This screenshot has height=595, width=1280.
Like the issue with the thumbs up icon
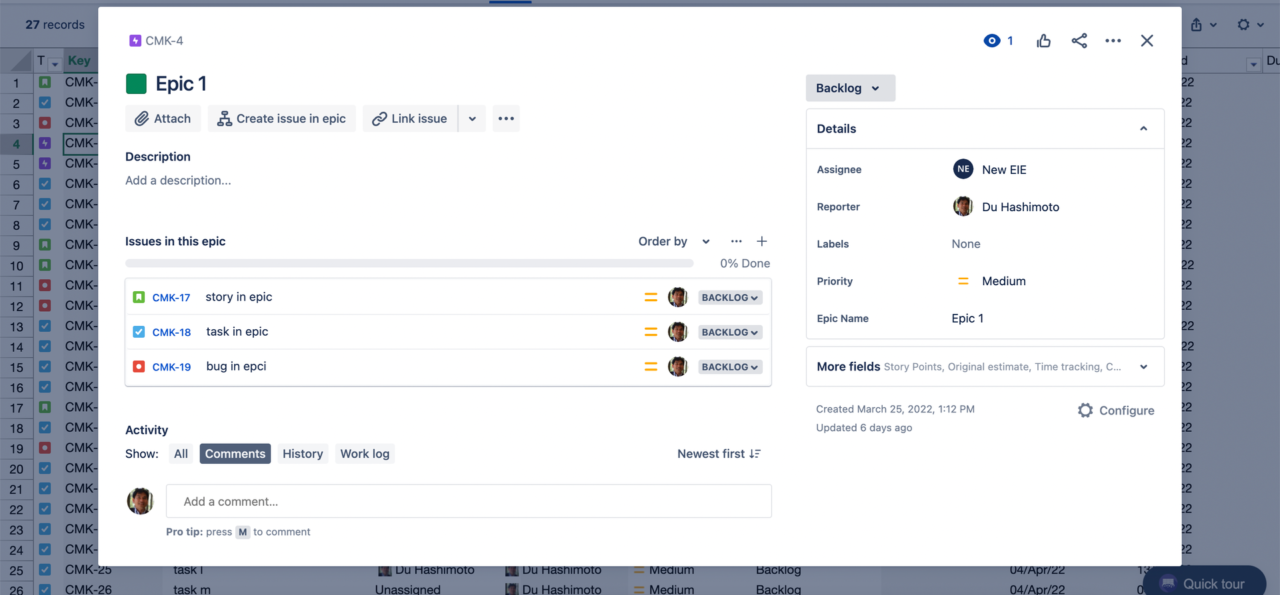pos(1043,41)
